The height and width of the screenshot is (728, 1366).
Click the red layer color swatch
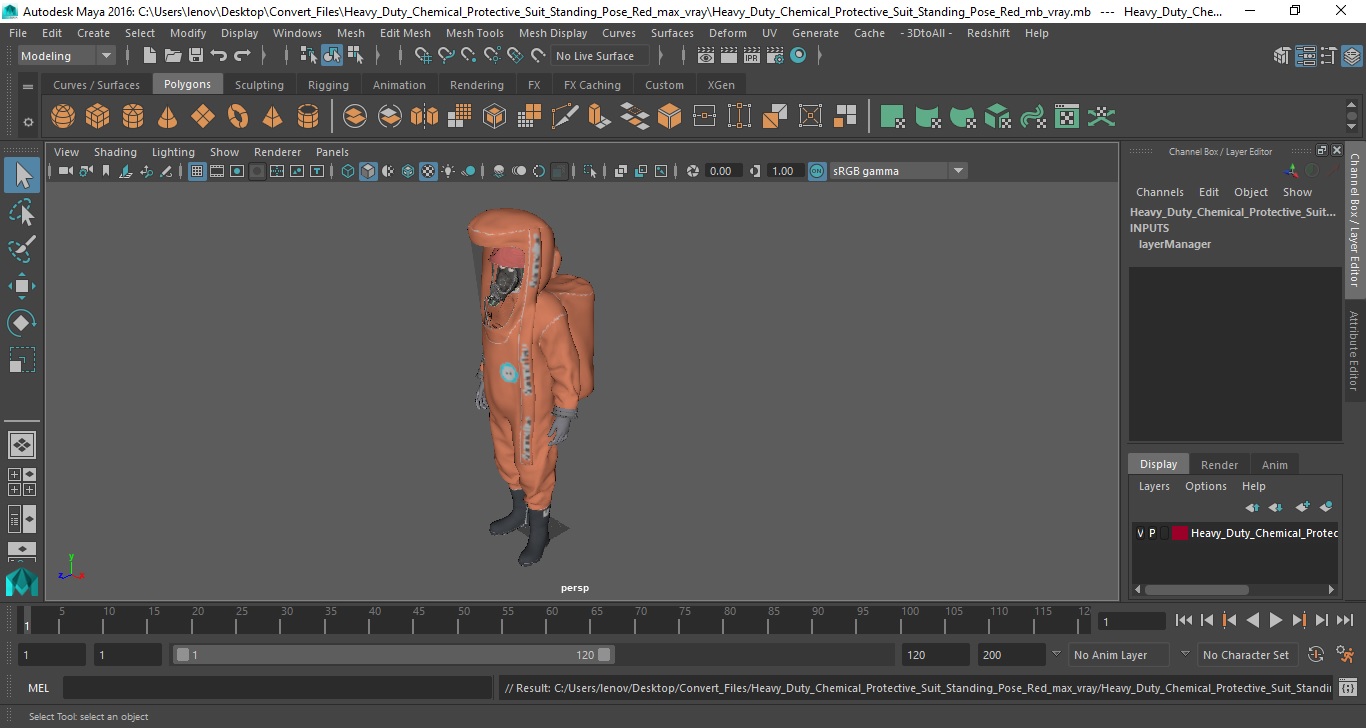pyautogui.click(x=1179, y=533)
